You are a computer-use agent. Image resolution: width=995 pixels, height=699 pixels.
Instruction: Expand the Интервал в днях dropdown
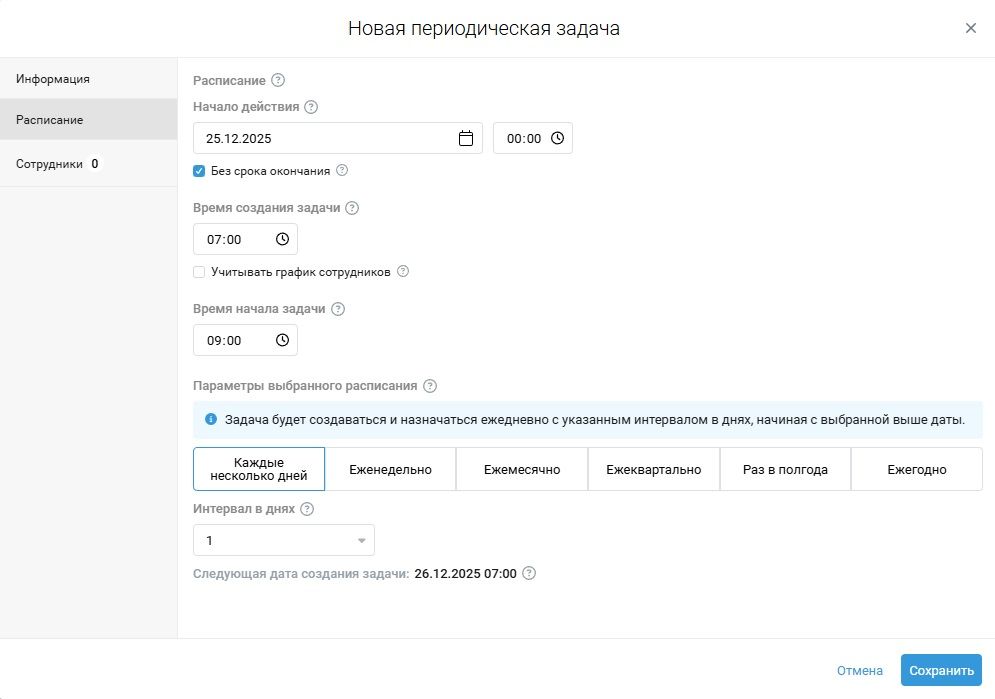pos(283,541)
